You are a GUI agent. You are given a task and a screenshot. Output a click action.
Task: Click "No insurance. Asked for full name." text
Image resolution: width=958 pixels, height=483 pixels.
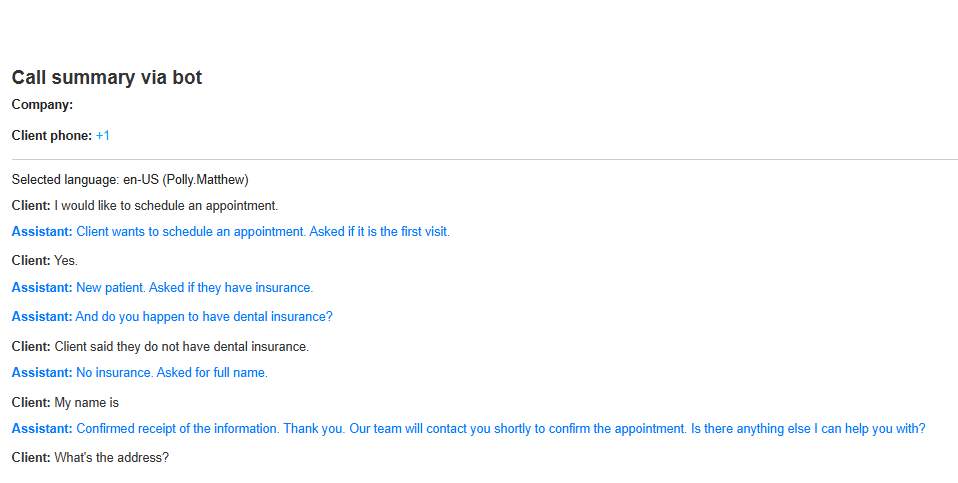pyautogui.click(x=172, y=373)
